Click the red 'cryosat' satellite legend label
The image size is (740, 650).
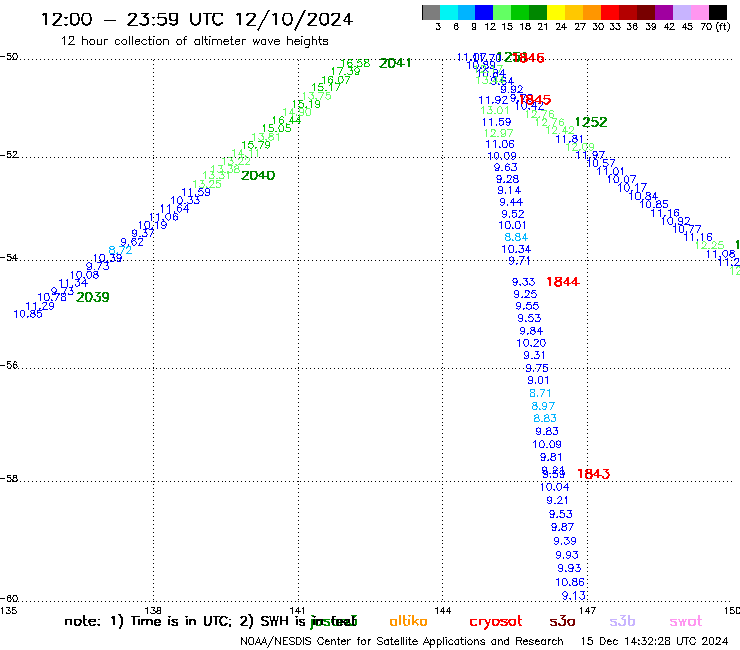click(x=496, y=622)
